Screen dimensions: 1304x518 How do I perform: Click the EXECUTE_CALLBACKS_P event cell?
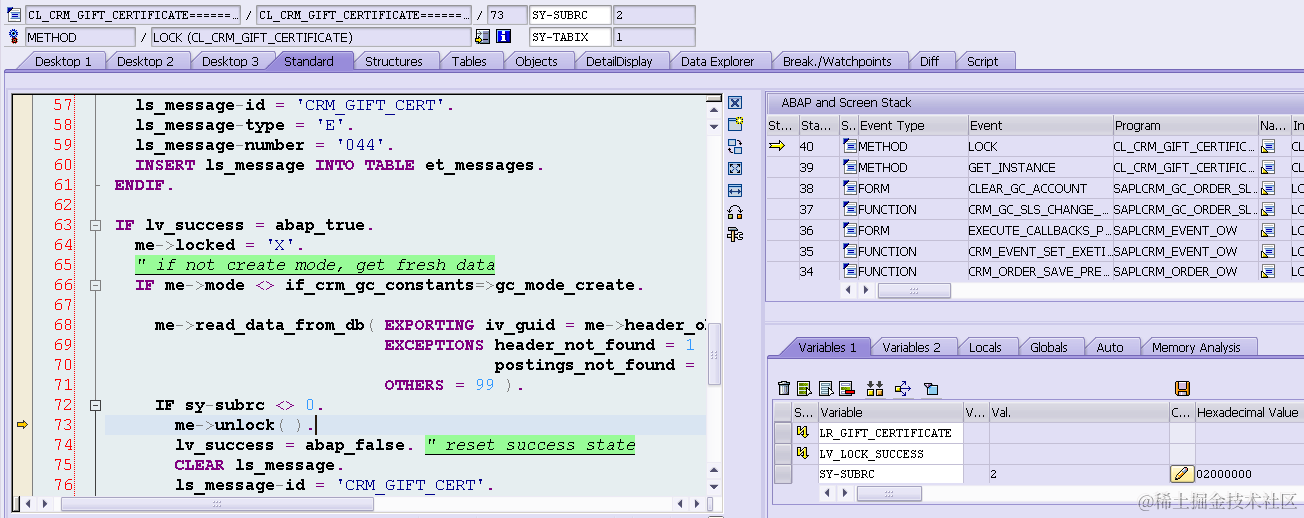[1038, 230]
